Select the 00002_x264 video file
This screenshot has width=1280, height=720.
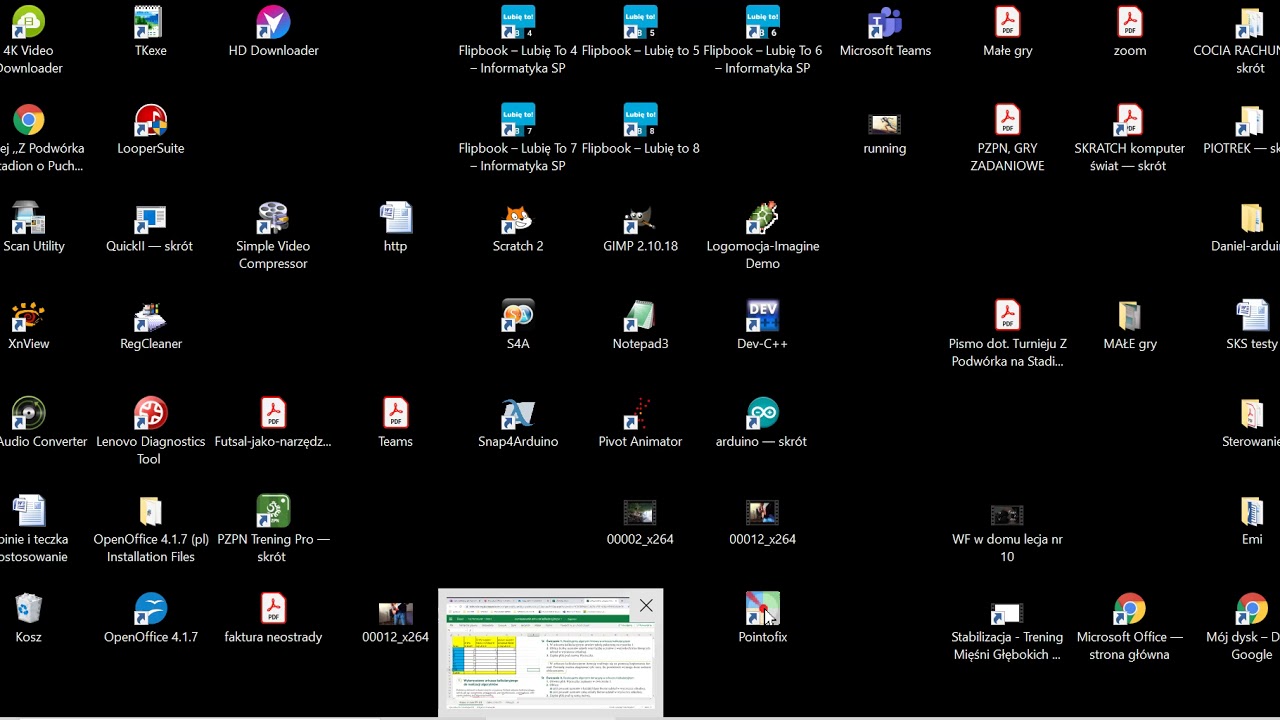(640, 520)
